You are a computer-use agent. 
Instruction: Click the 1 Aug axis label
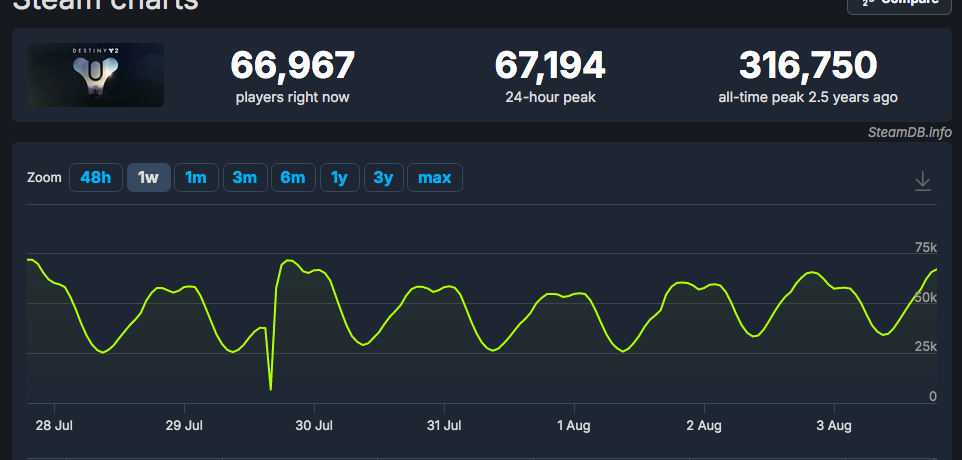(x=574, y=426)
